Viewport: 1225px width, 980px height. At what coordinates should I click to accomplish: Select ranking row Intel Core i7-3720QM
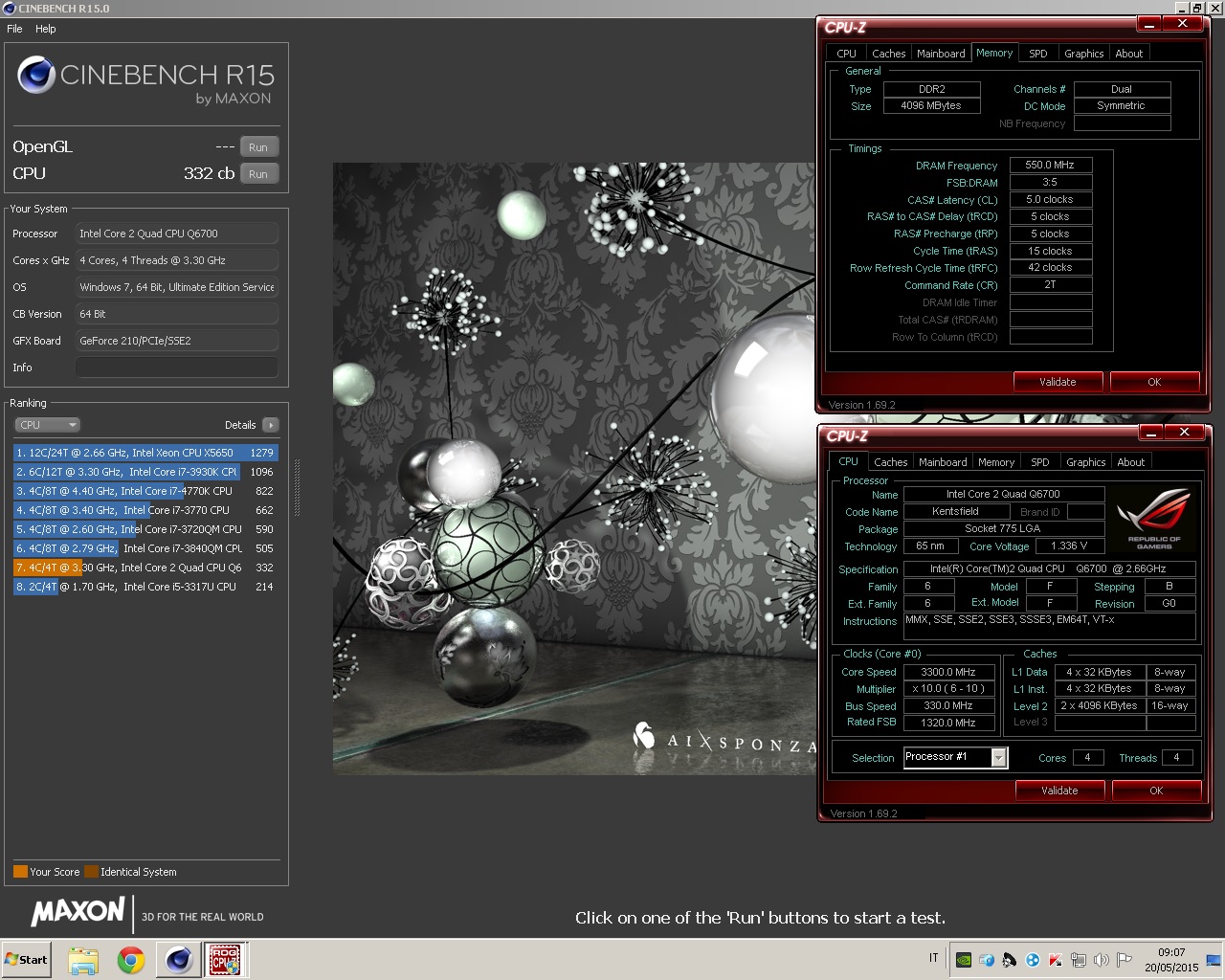[x=145, y=529]
